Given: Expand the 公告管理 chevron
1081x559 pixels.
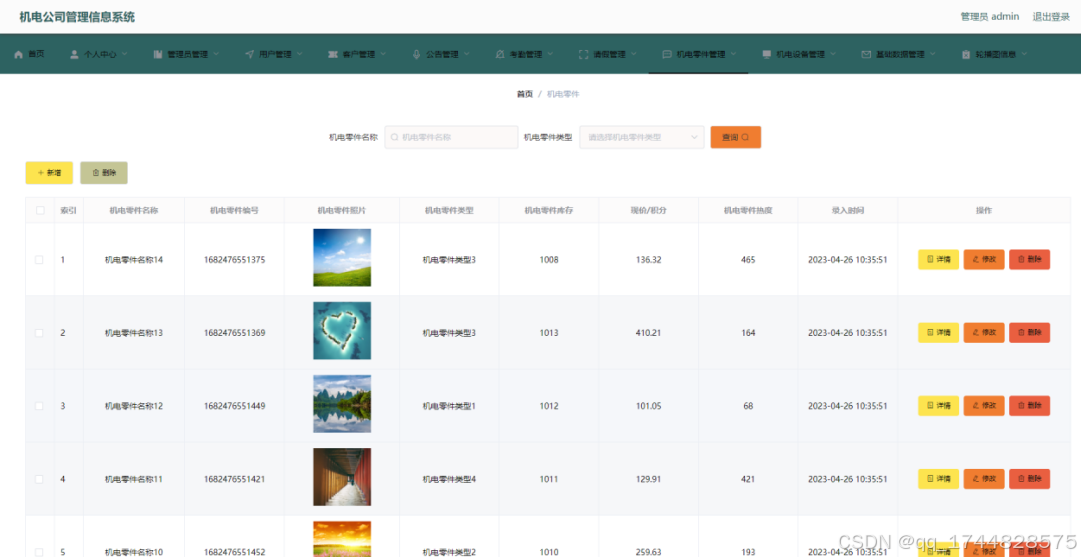Looking at the screenshot, I should click(467, 54).
